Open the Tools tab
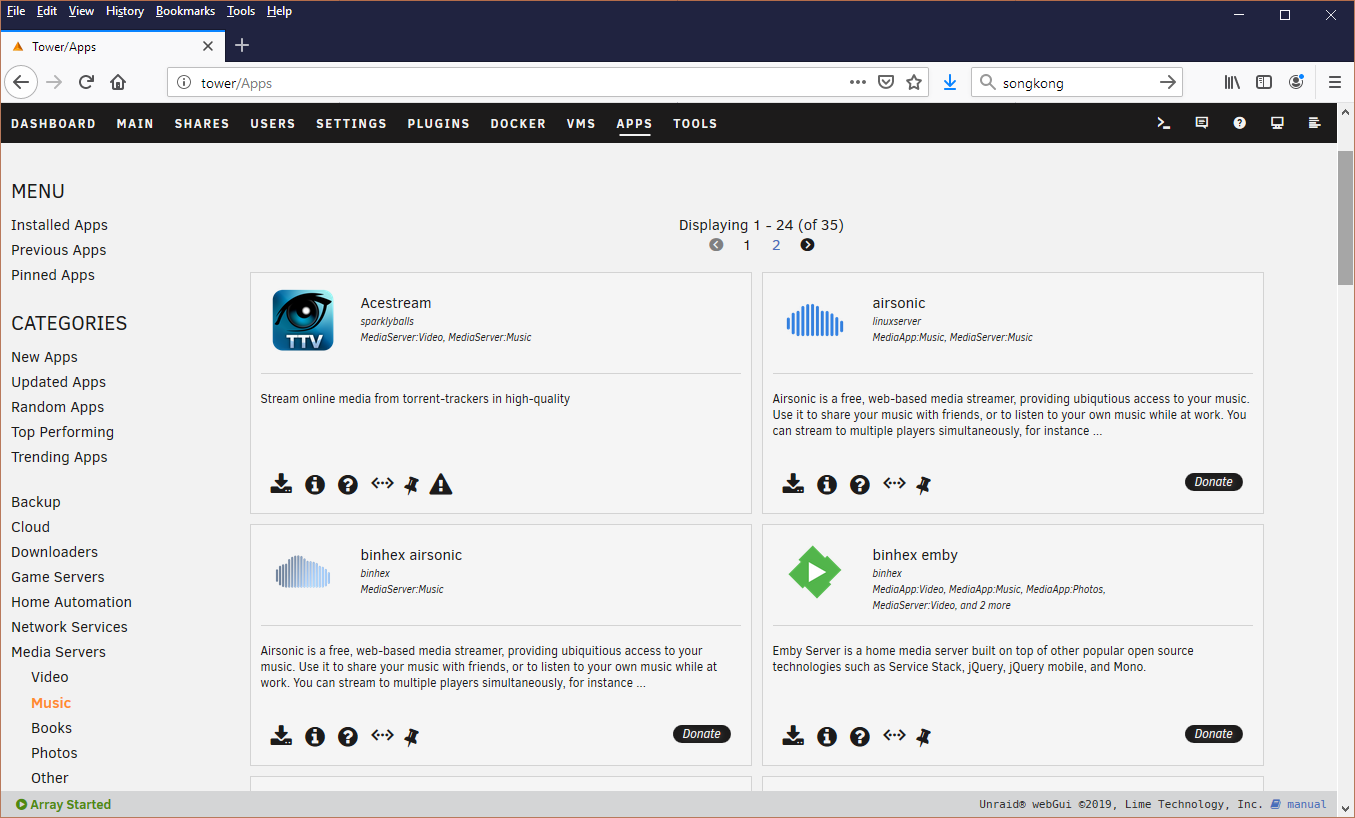The image size is (1355, 818). coord(695,124)
